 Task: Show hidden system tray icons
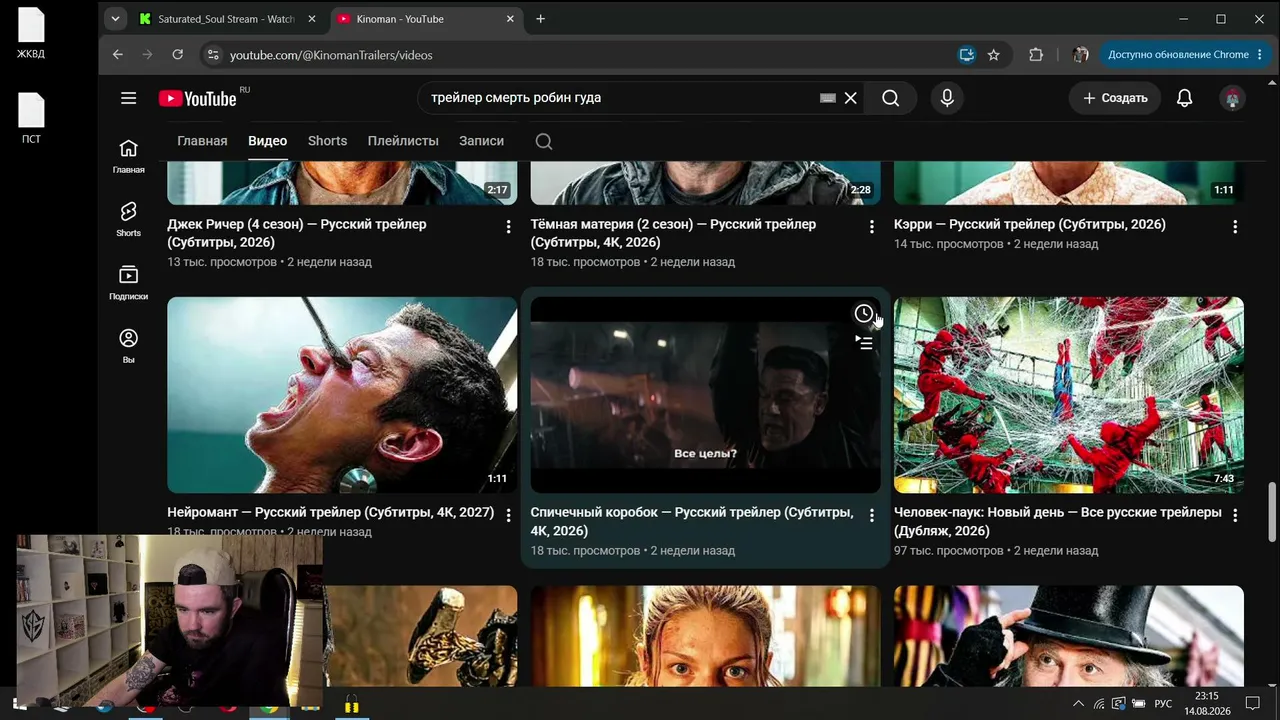tap(1078, 704)
